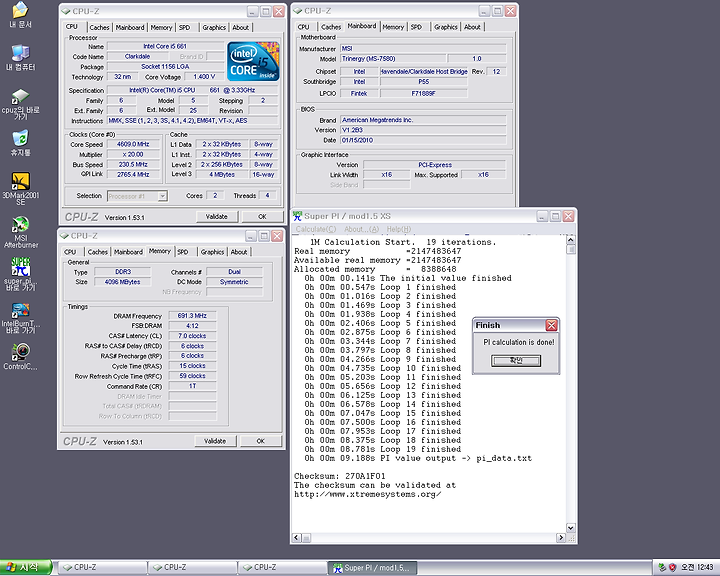Viewport: 720px width, 576px height.
Task: Switch to first CPU-Z taskbar button
Action: [102, 568]
